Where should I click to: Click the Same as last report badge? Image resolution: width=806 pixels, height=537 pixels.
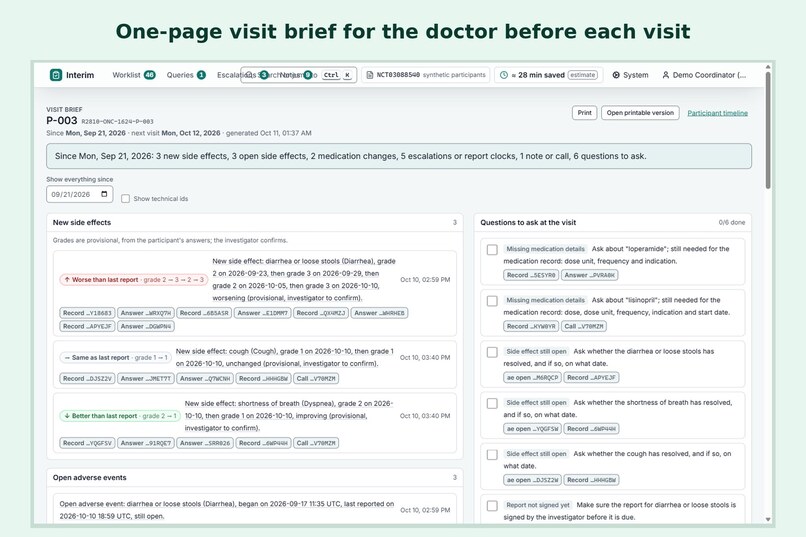[x=116, y=357]
